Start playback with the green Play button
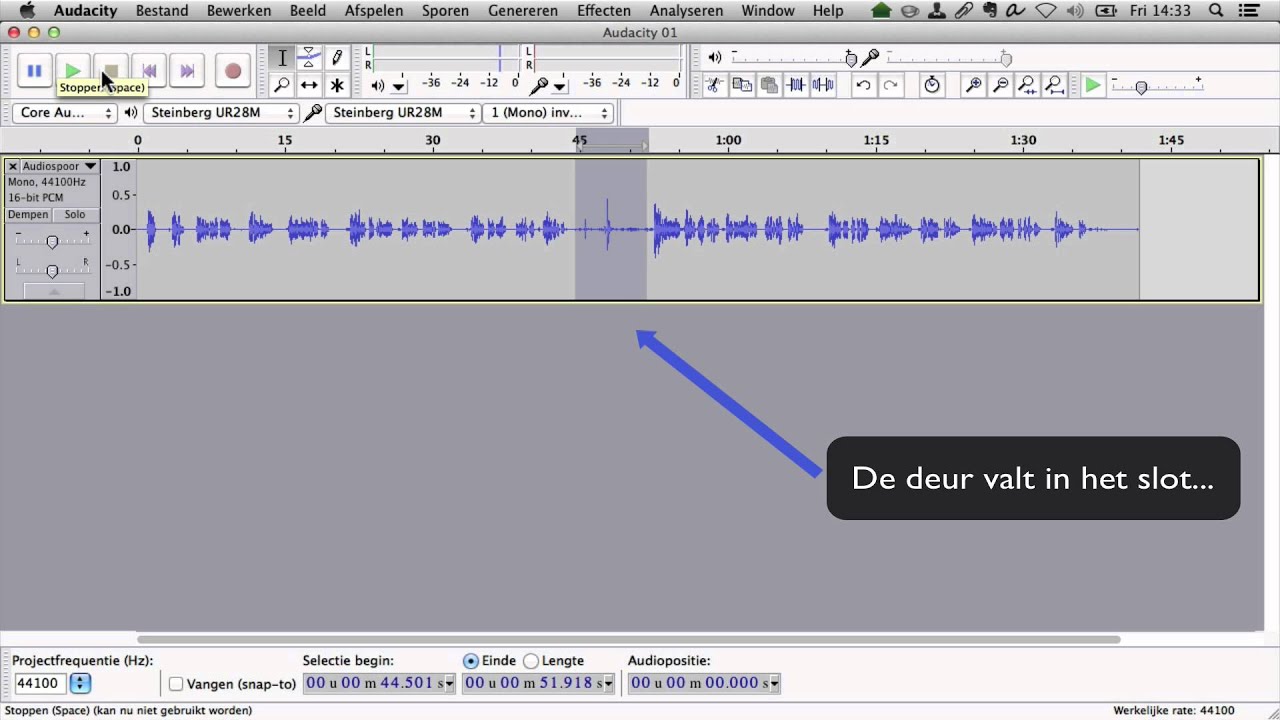The image size is (1280, 720). point(72,71)
